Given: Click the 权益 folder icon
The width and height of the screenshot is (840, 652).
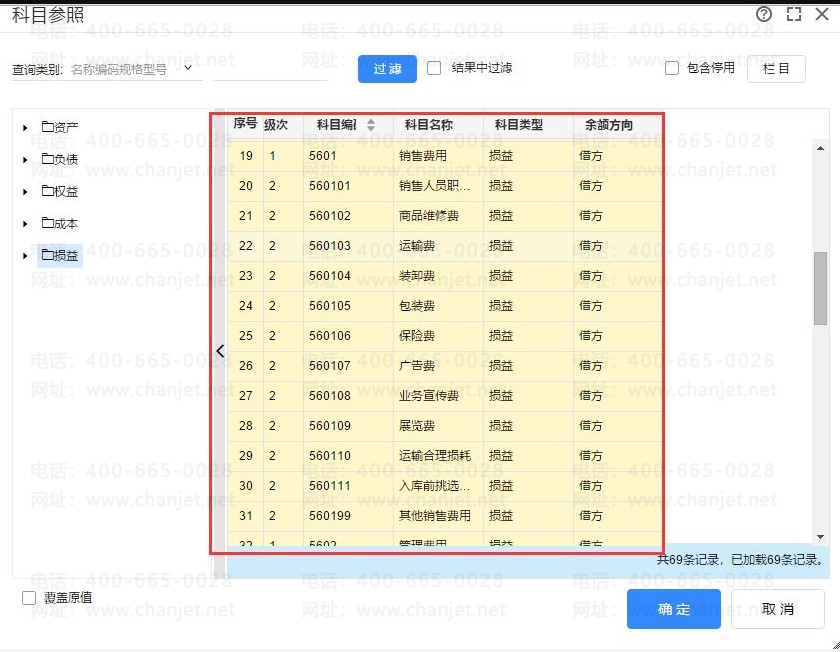Looking at the screenshot, I should click(x=48, y=191).
